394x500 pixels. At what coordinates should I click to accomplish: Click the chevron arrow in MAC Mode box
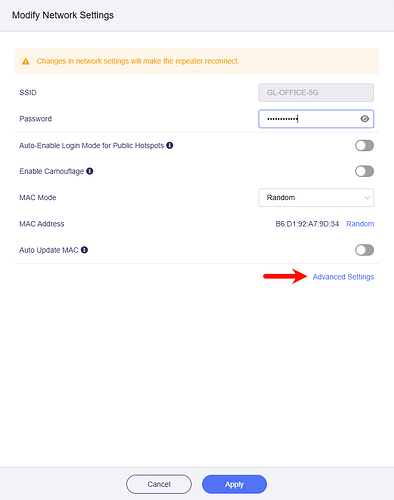(x=367, y=198)
